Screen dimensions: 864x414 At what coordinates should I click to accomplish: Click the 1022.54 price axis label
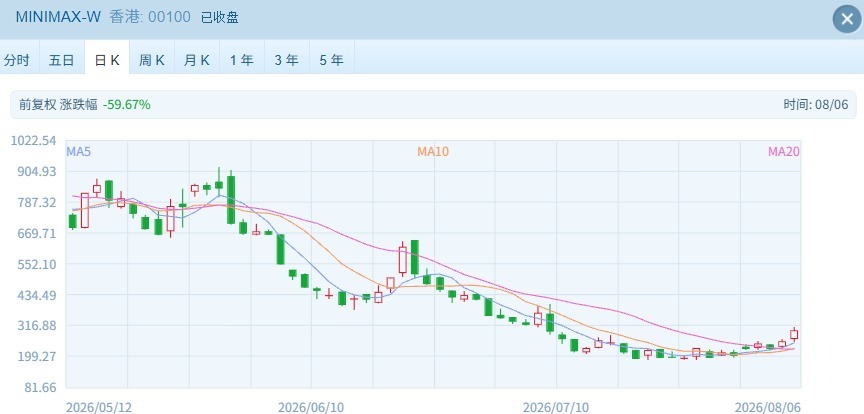click(34, 141)
